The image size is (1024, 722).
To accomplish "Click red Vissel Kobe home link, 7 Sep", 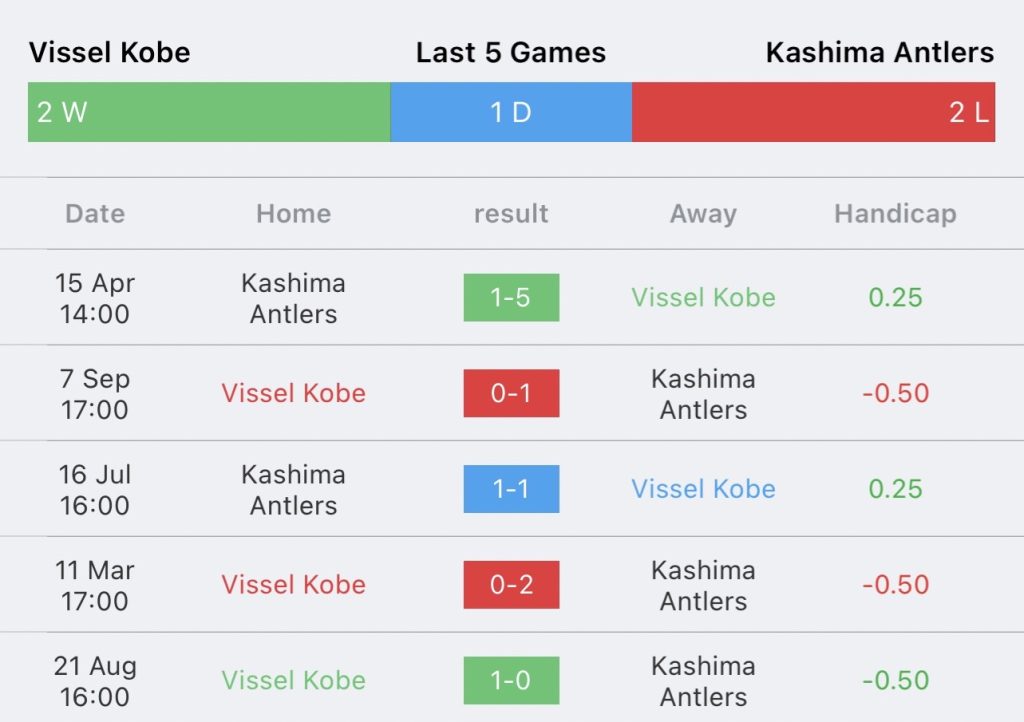I will [294, 393].
